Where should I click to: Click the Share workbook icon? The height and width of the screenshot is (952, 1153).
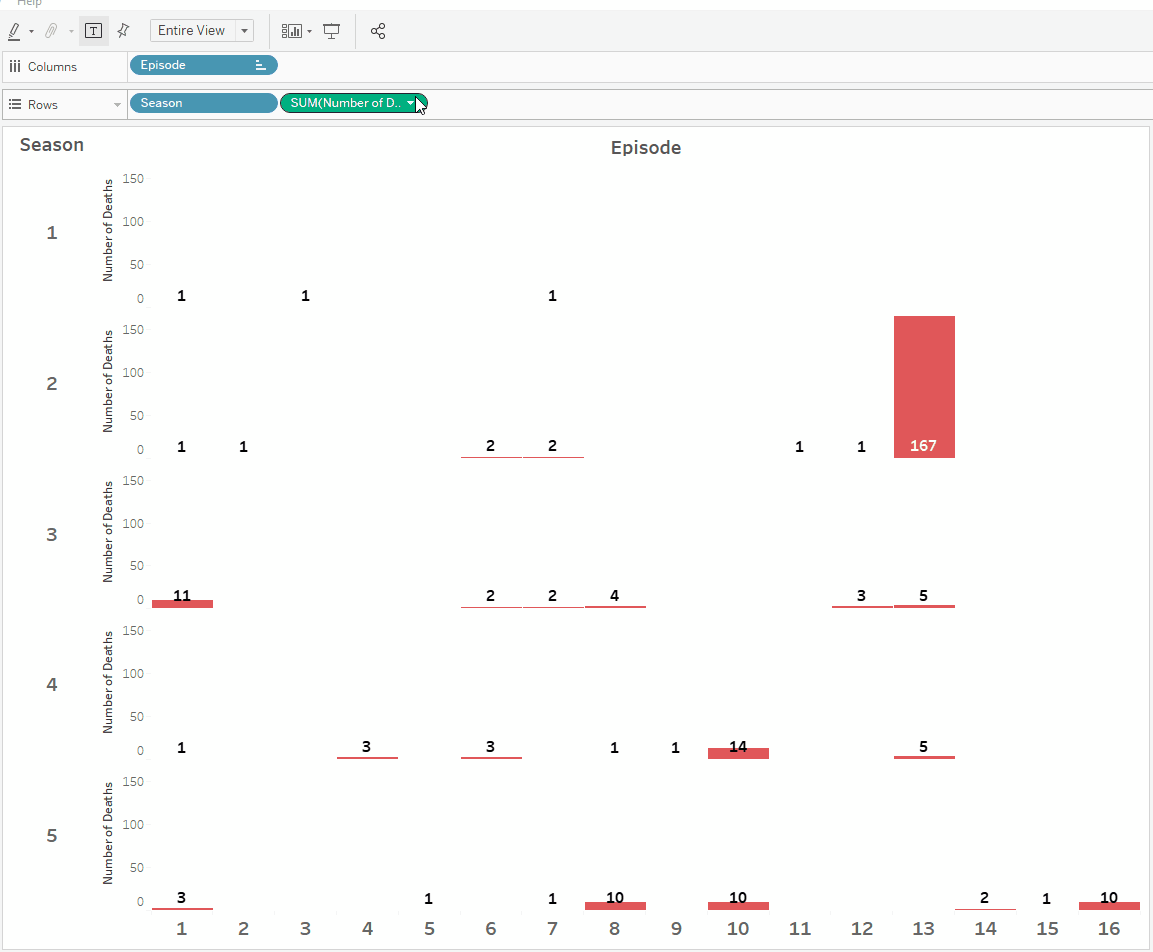click(x=378, y=31)
